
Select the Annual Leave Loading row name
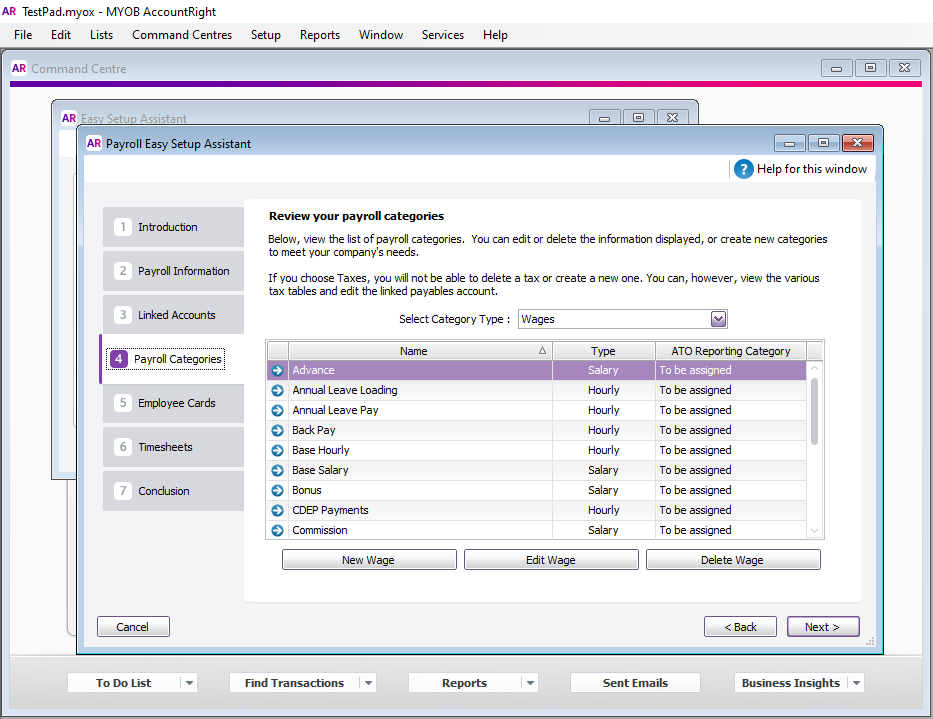(x=345, y=390)
